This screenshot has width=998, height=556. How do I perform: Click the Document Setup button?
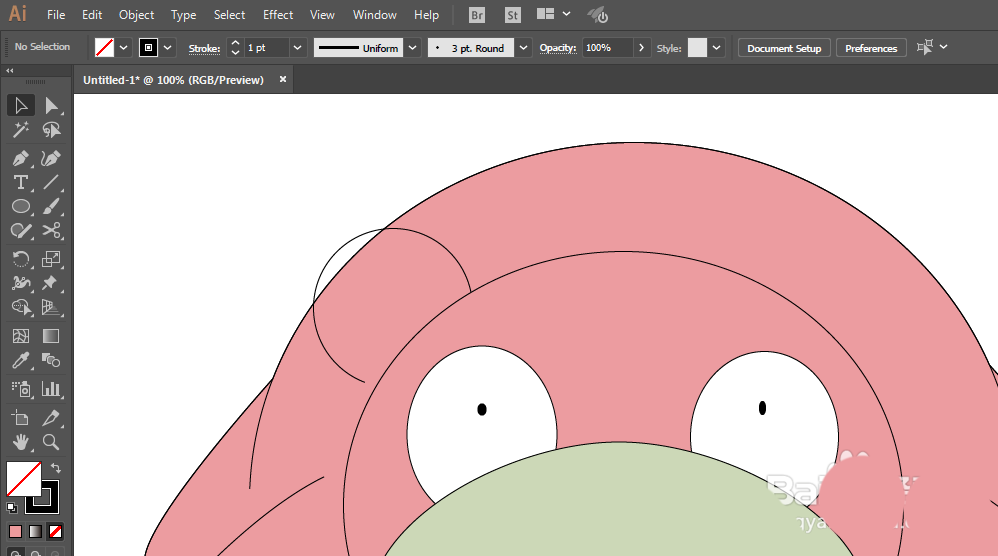(x=784, y=48)
